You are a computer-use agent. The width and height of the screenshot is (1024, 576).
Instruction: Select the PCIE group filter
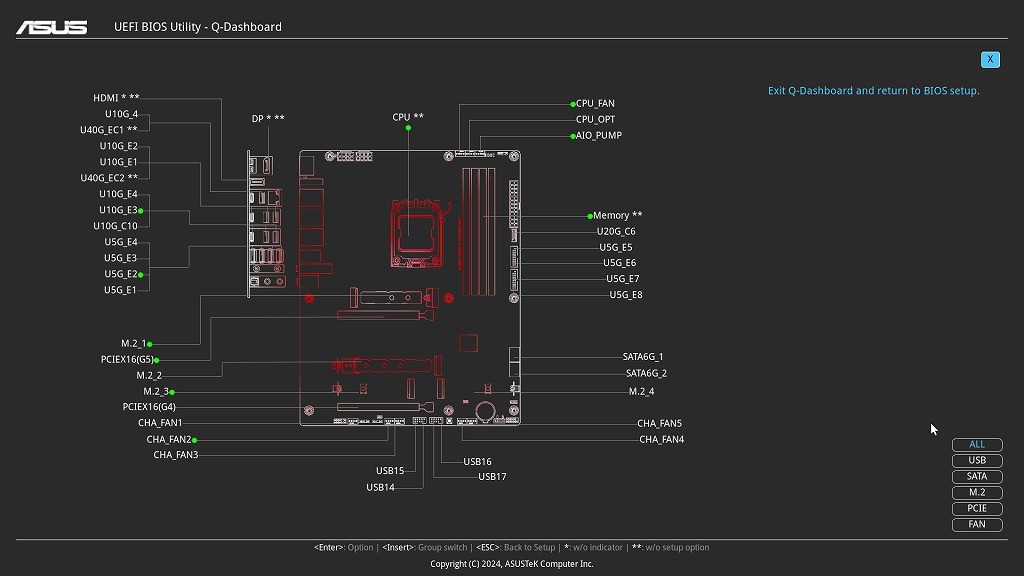[977, 509]
